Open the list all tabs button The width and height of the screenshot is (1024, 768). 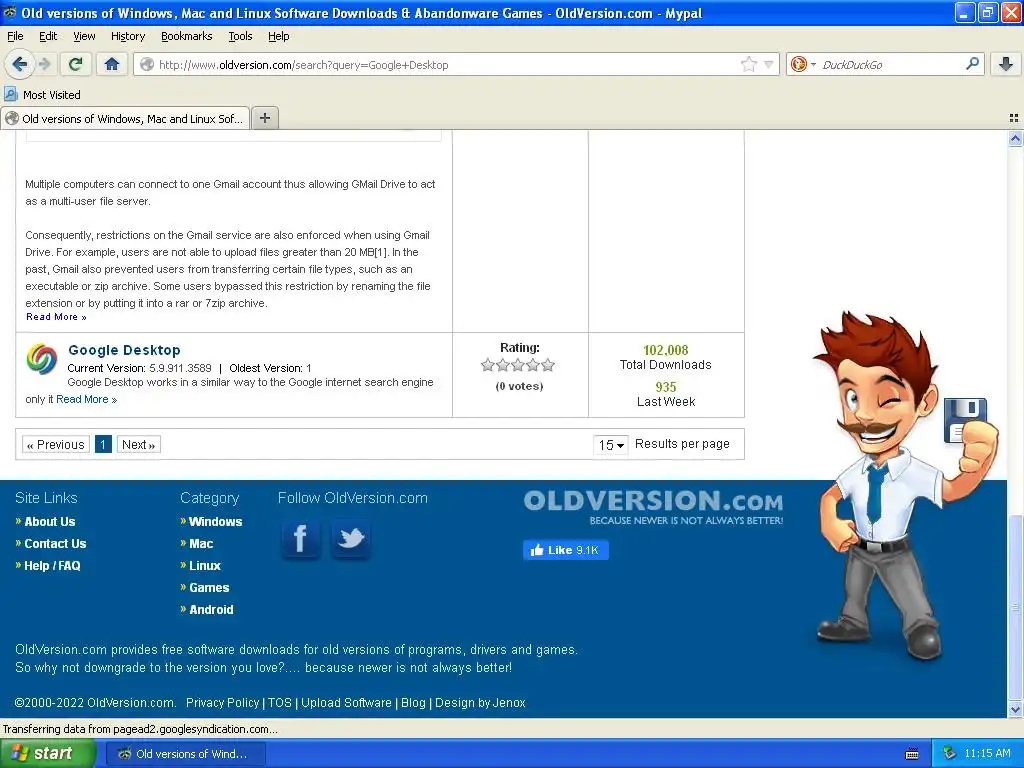[1014, 118]
